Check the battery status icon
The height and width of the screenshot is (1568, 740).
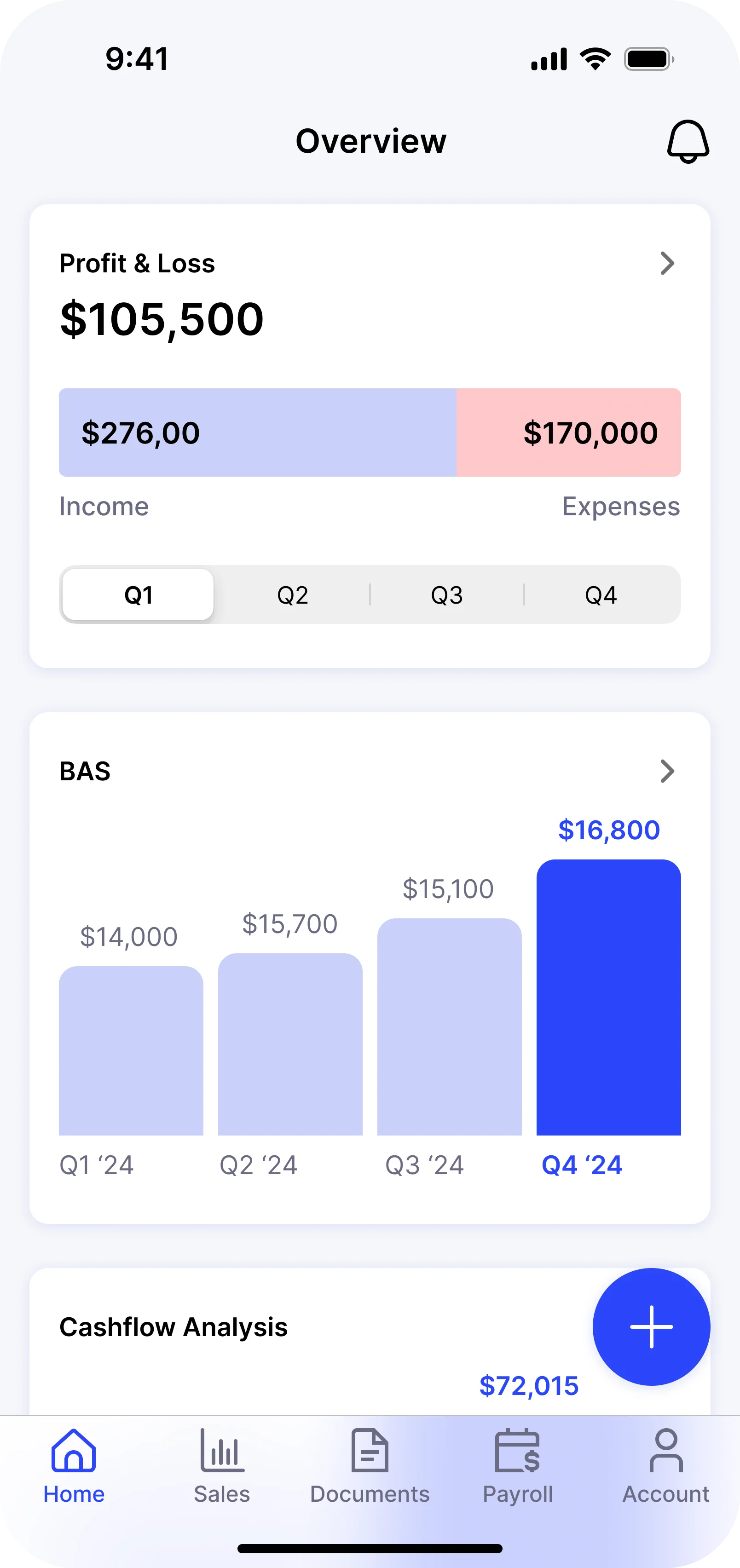tap(648, 60)
